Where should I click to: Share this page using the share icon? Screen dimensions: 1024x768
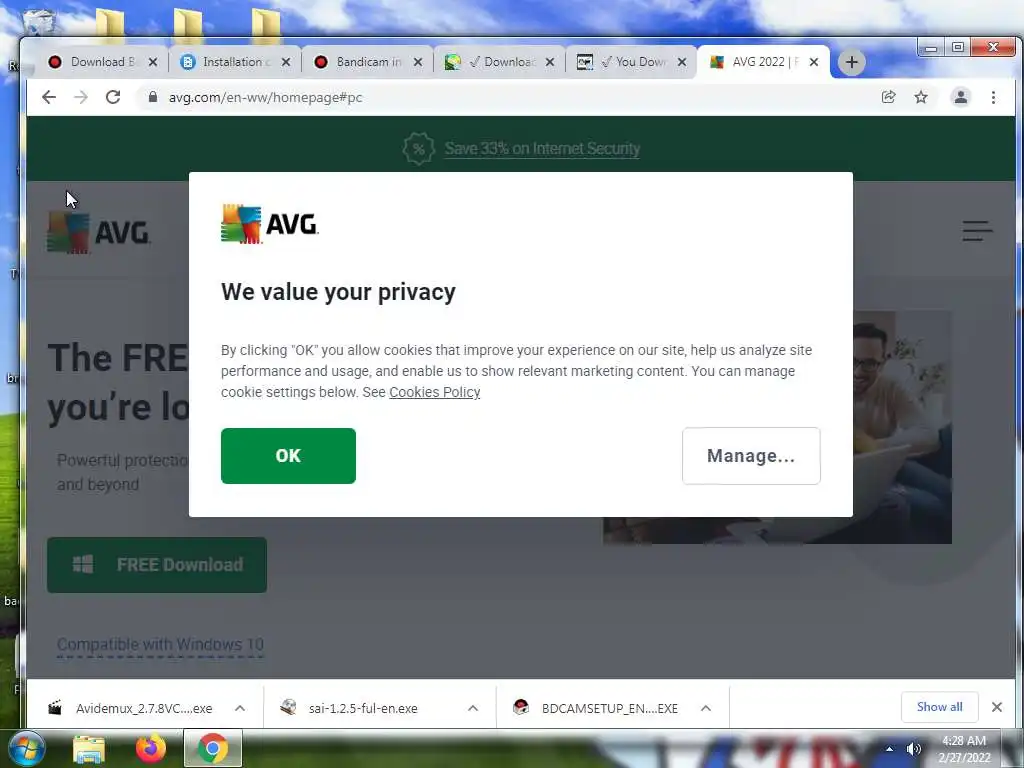pyautogui.click(x=888, y=97)
